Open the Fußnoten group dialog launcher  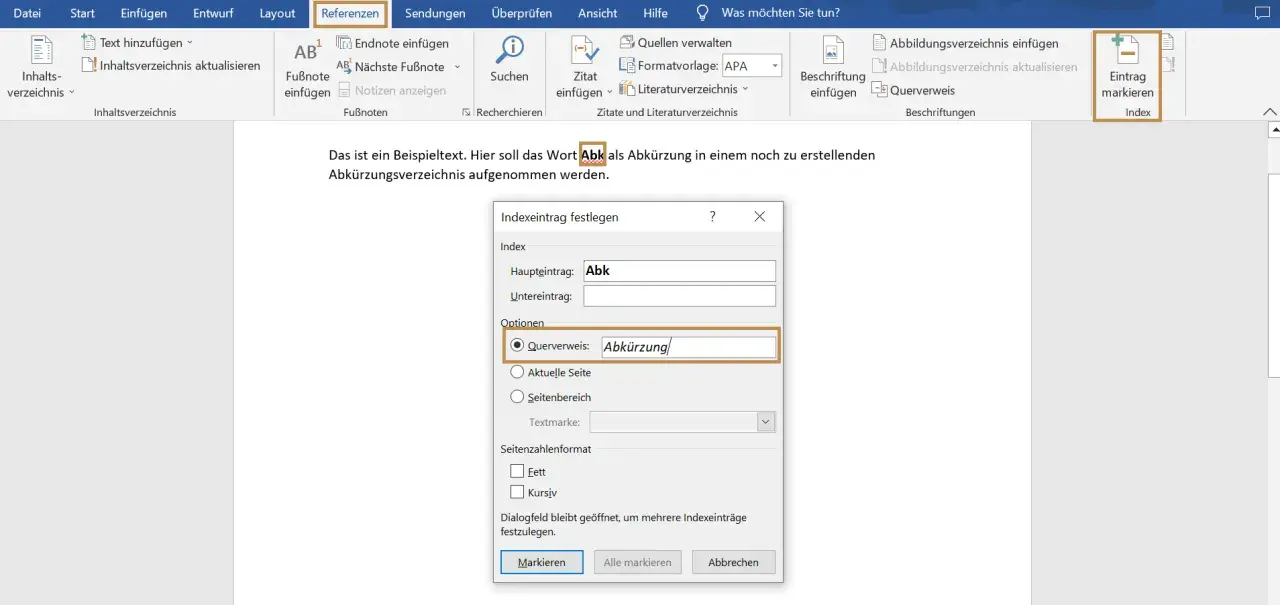click(x=466, y=113)
